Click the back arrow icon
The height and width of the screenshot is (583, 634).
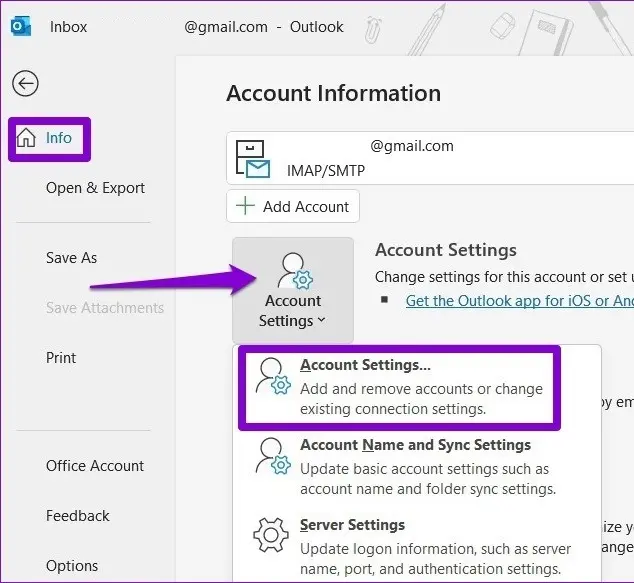[x=25, y=84]
